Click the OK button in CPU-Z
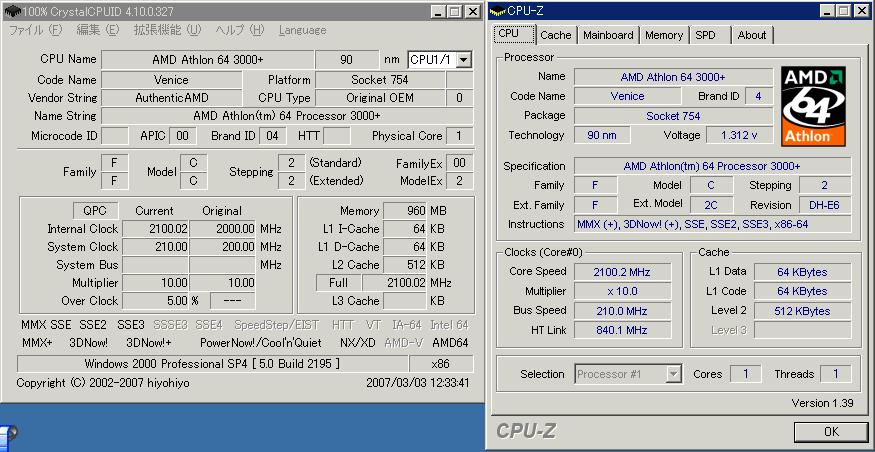The height and width of the screenshot is (452, 875). tap(831, 431)
